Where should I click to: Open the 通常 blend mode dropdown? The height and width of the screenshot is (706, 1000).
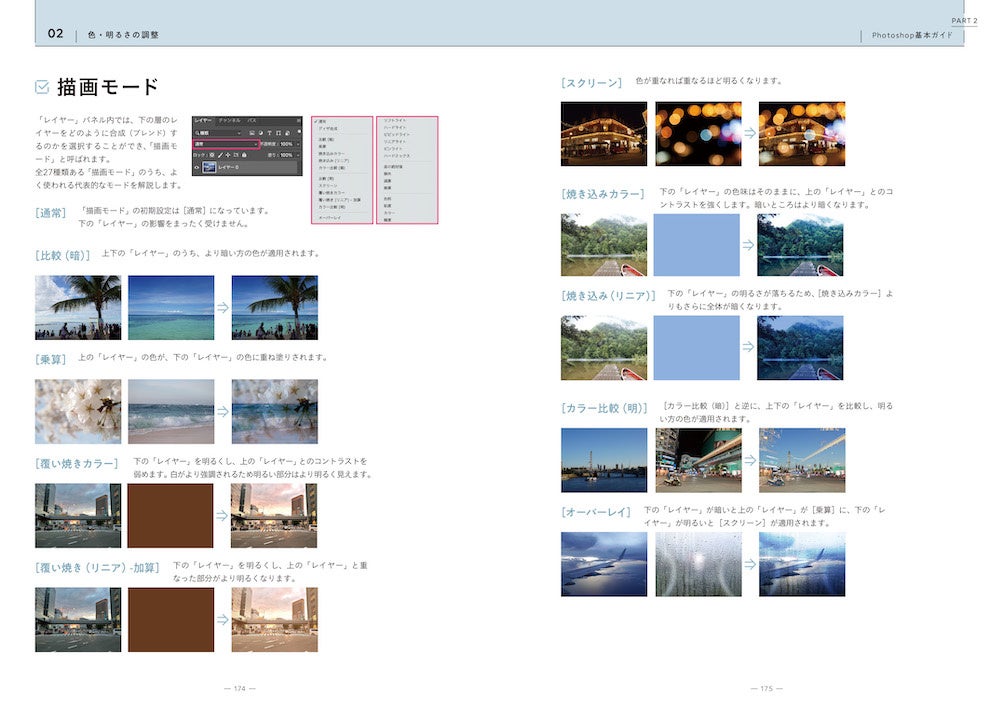226,144
